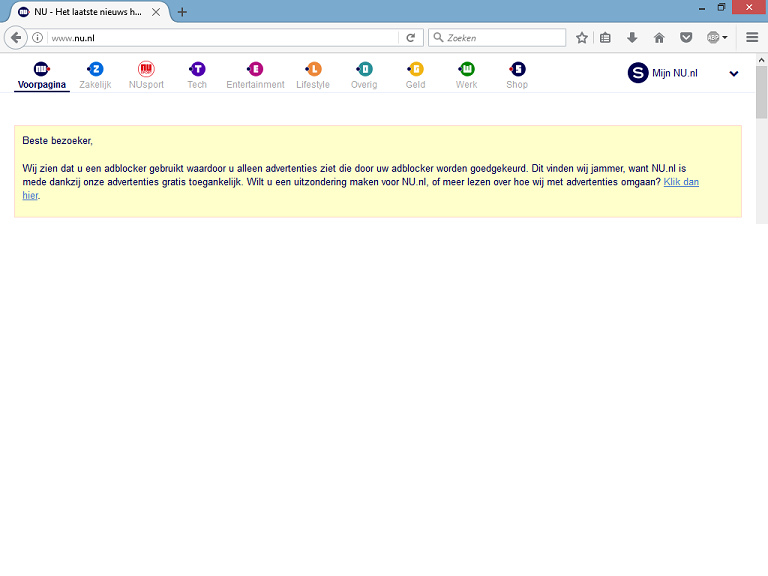Select the Lifestyle section
Viewport: 768px width, 576px height.
313,75
